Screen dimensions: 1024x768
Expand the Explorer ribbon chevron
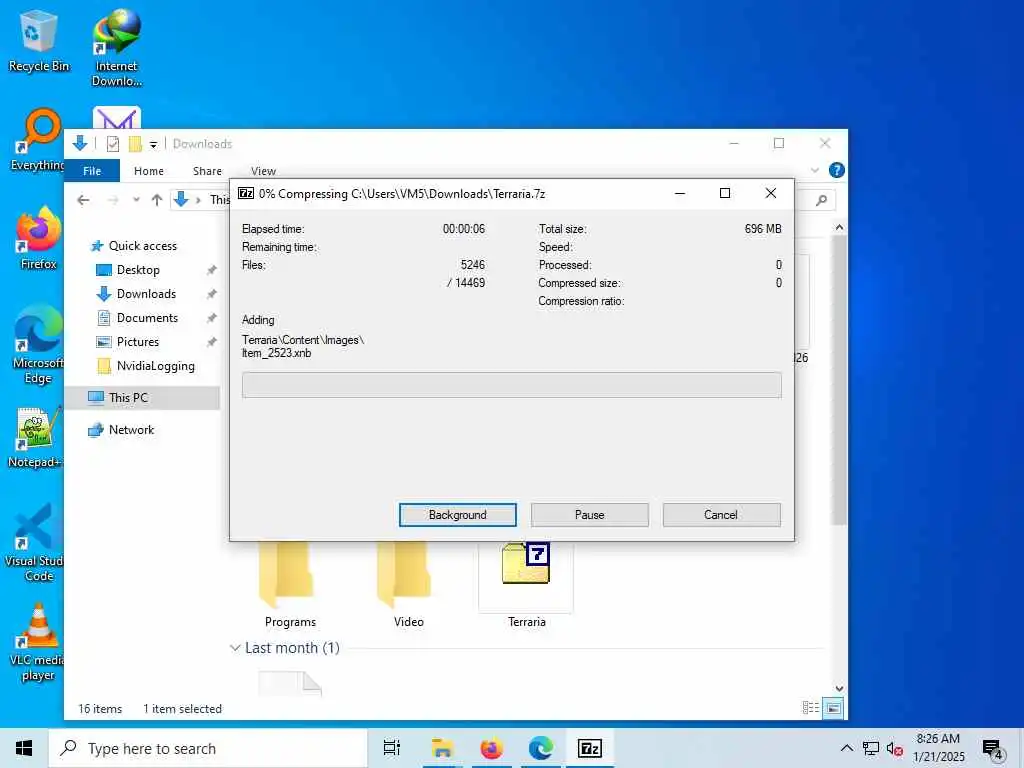coord(814,170)
